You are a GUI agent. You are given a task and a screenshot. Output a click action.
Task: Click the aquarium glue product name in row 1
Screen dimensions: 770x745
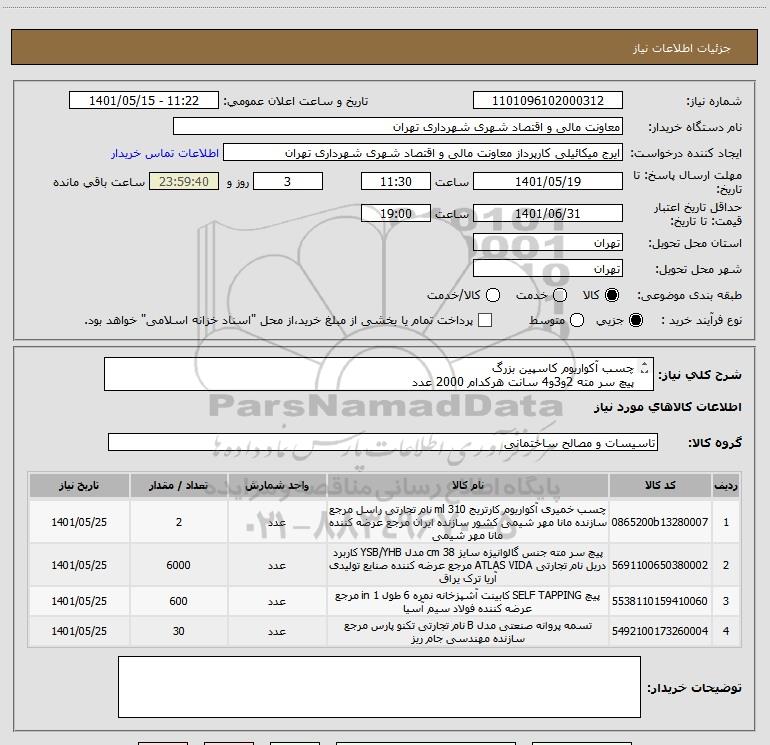[468, 522]
